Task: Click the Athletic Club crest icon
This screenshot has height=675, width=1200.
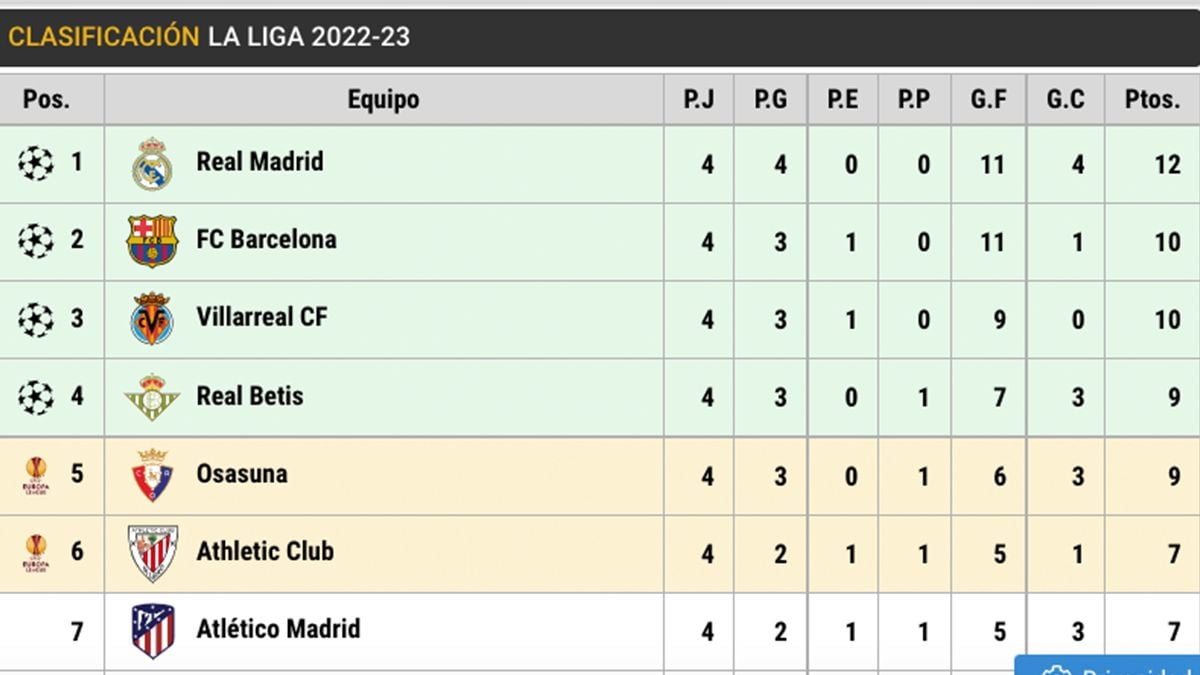Action: tap(152, 552)
